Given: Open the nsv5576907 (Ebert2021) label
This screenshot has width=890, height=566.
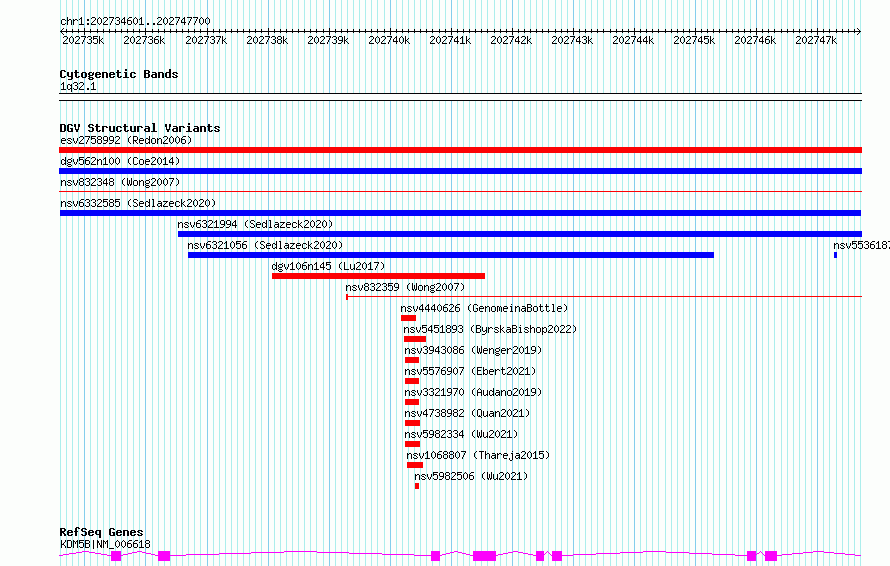Looking at the screenshot, I should [x=470, y=371].
